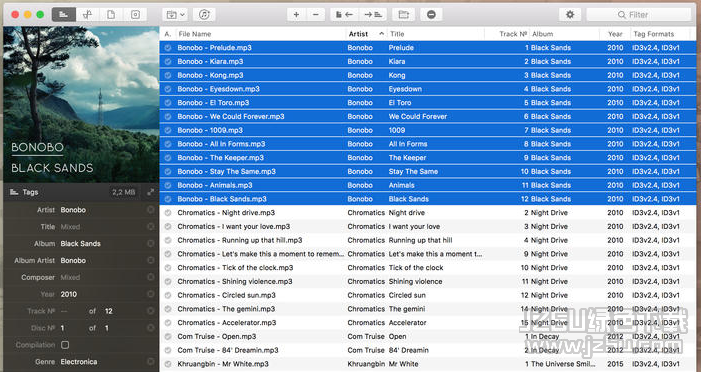Select file Bonobo - Eyesdown.mp3

(x=218, y=89)
